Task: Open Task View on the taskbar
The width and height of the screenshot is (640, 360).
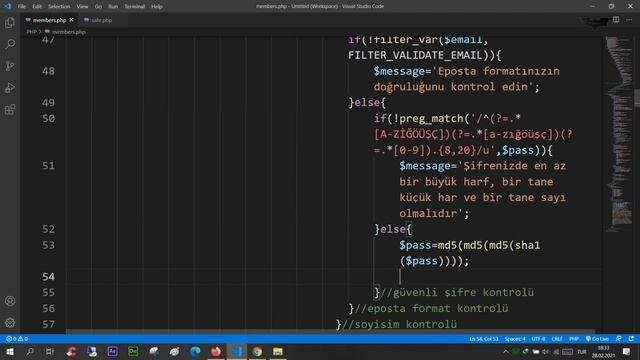Action: (50, 351)
